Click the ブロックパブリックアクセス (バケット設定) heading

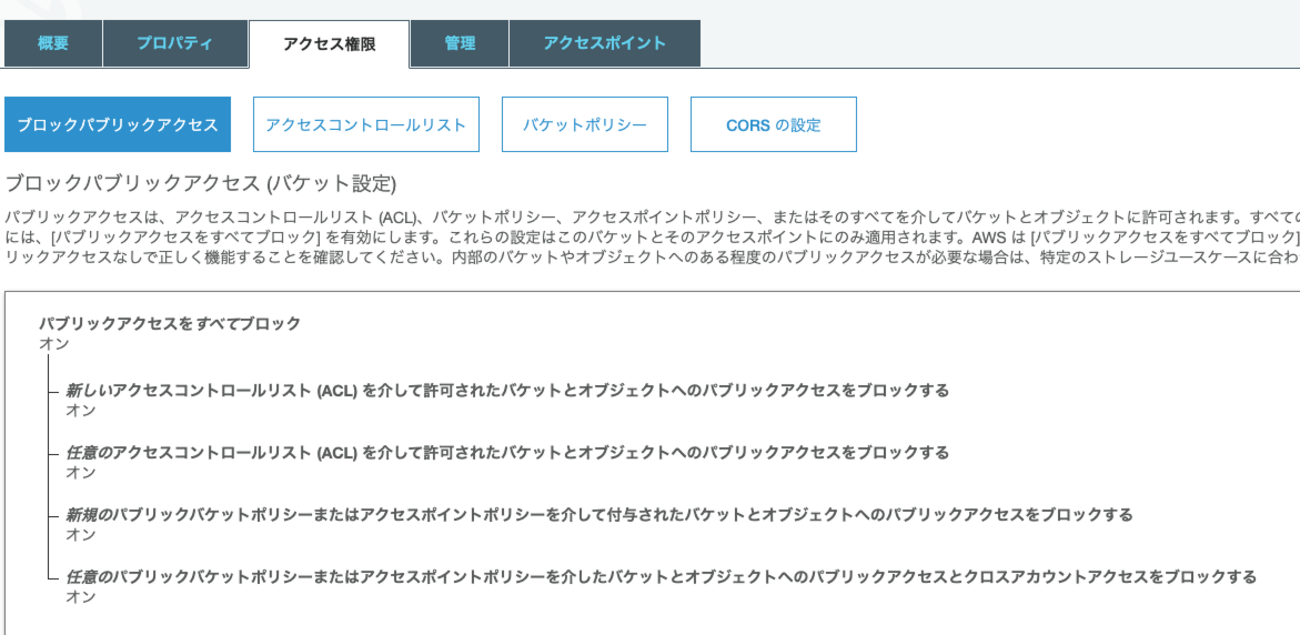202,184
